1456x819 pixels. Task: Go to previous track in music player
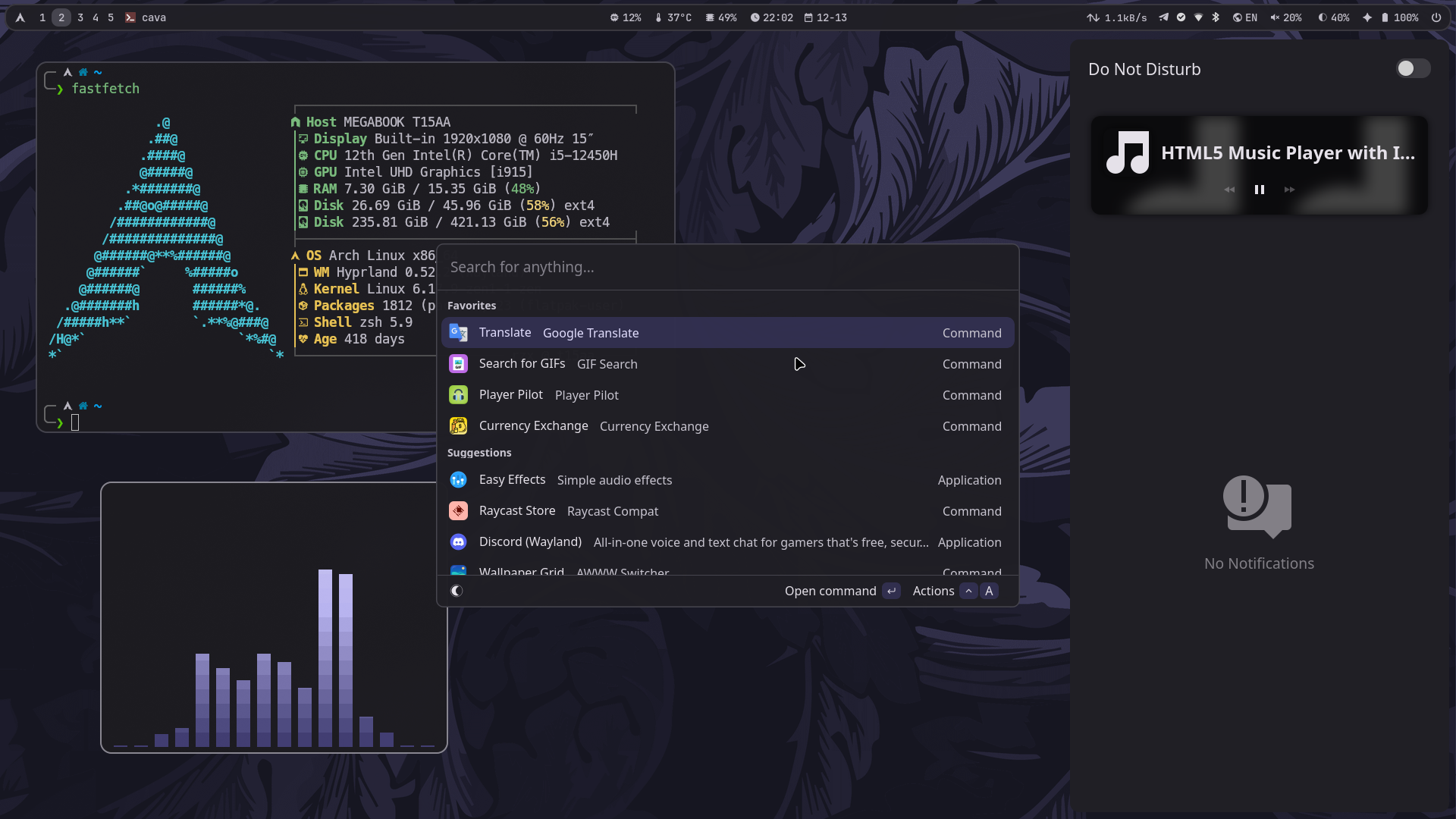click(1229, 190)
